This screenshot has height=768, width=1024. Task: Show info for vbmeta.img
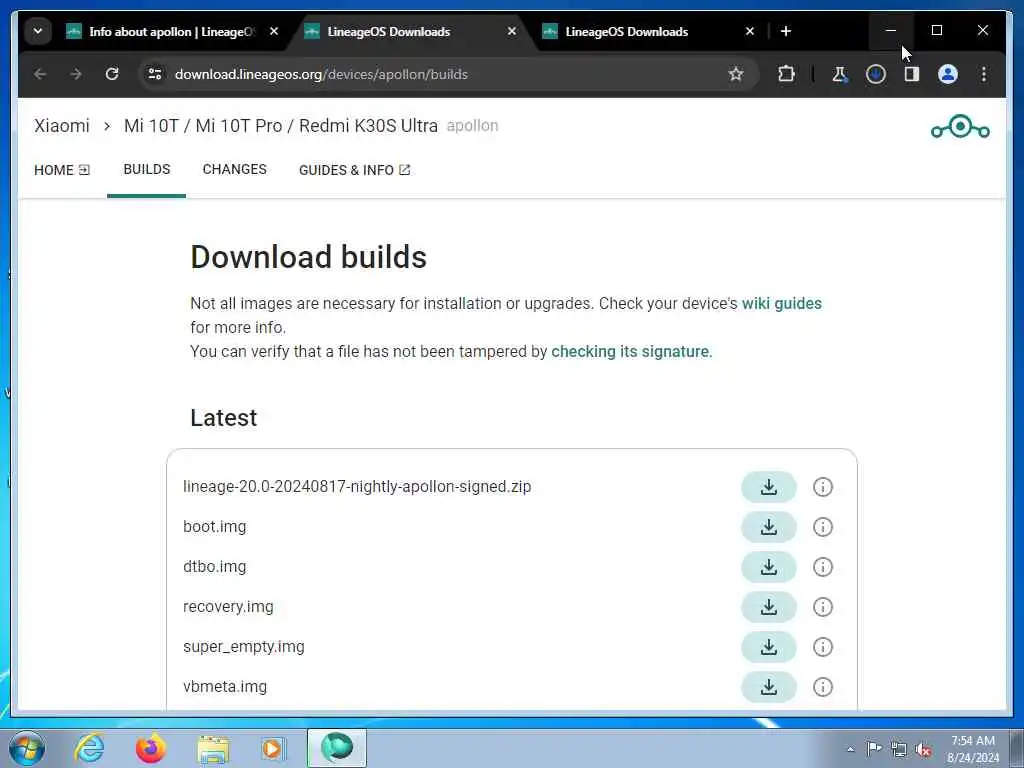tap(823, 686)
